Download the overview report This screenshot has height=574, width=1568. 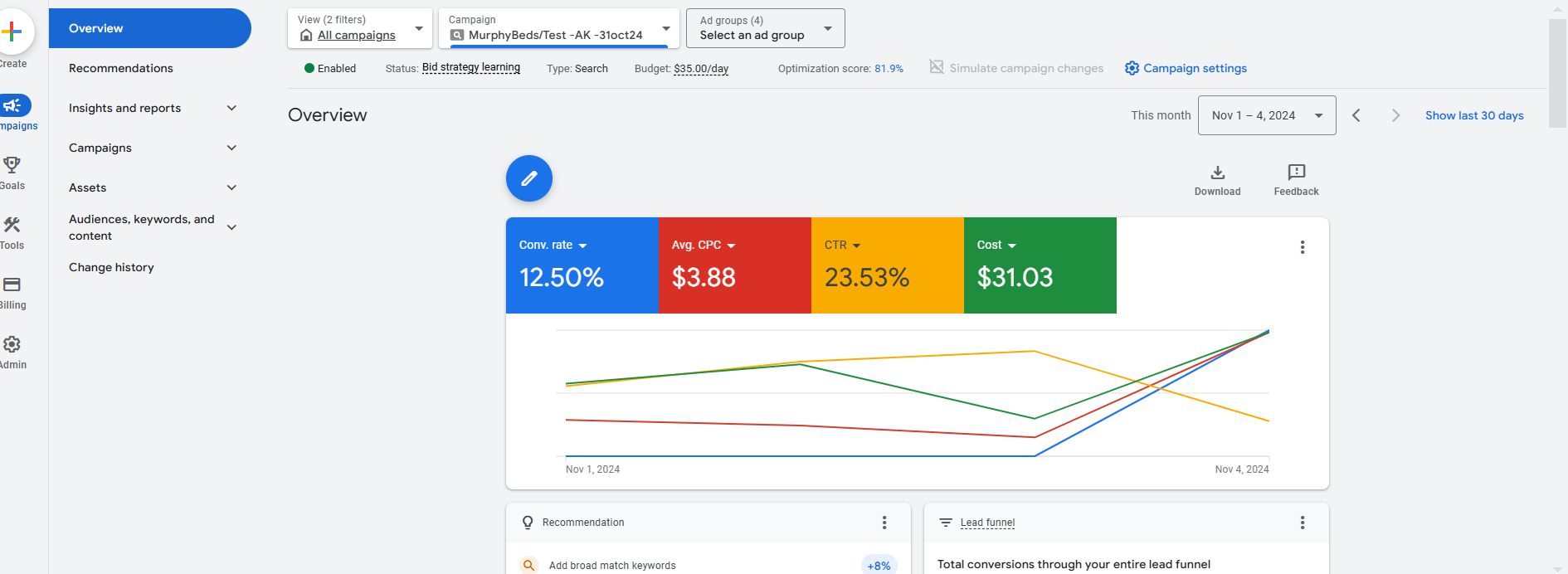(1217, 179)
